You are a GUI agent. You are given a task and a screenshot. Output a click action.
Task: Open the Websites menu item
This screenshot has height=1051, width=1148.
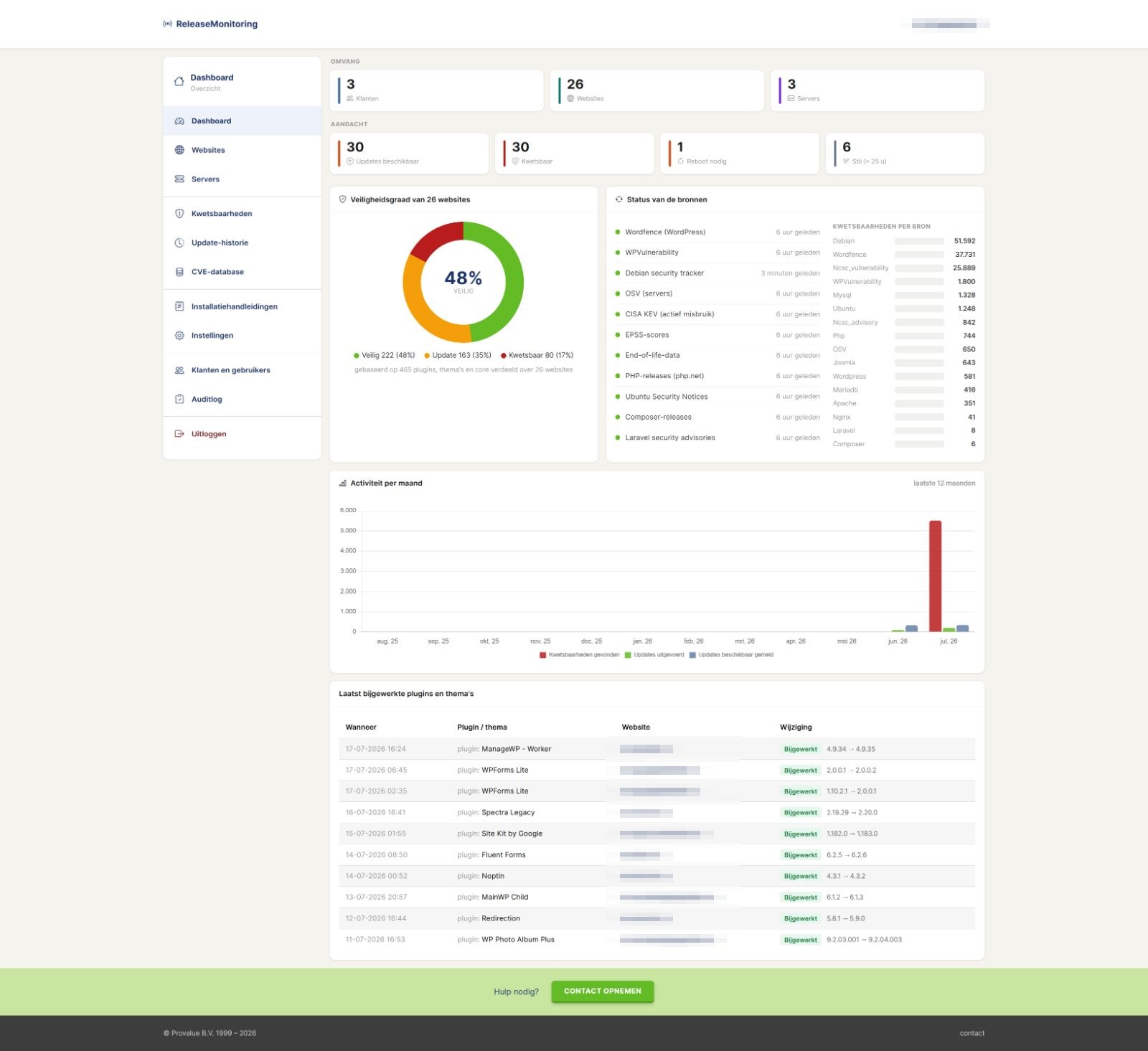(x=242, y=150)
